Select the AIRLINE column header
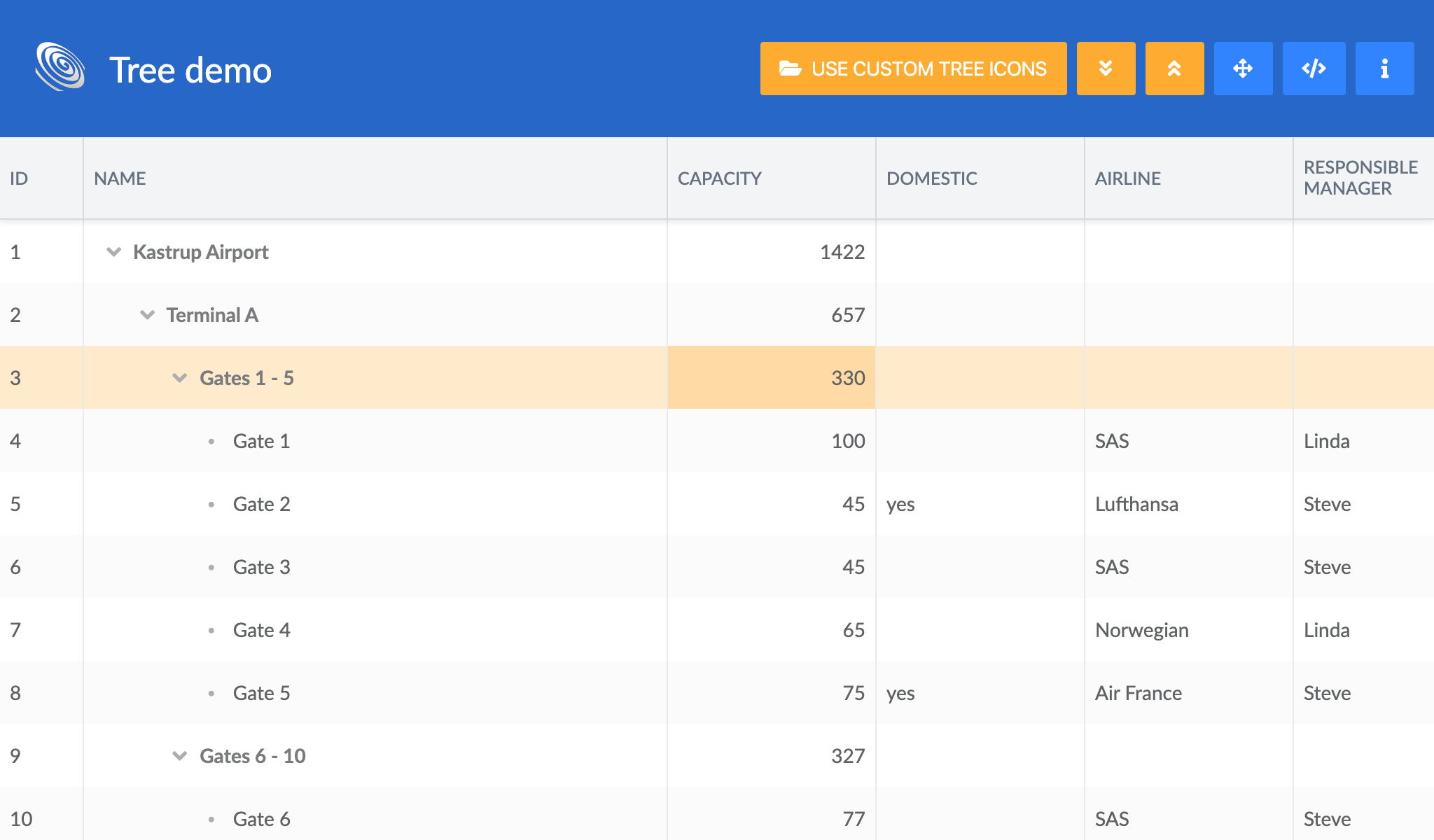1434x840 pixels. point(1128,178)
